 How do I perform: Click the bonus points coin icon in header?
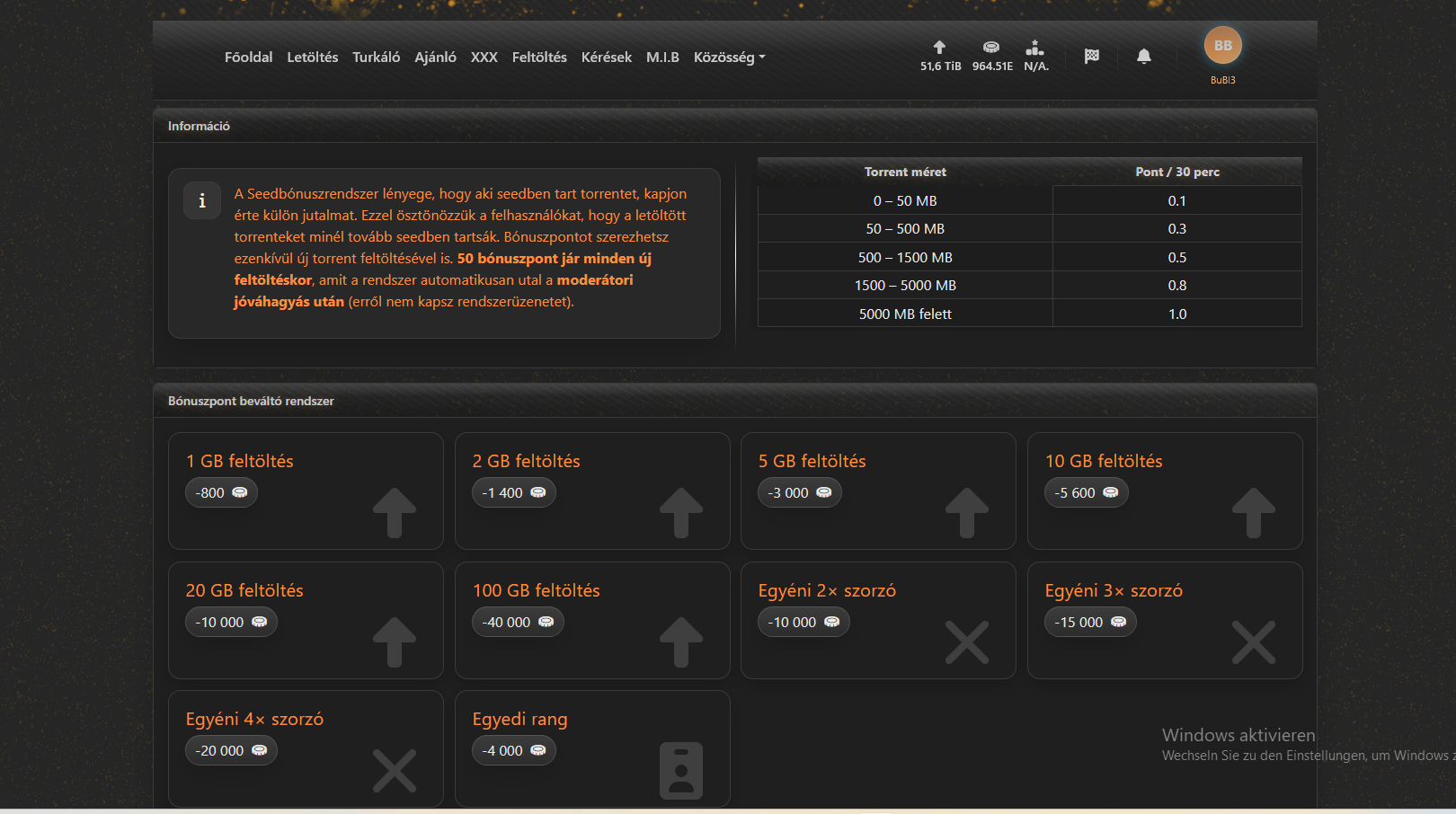991,48
